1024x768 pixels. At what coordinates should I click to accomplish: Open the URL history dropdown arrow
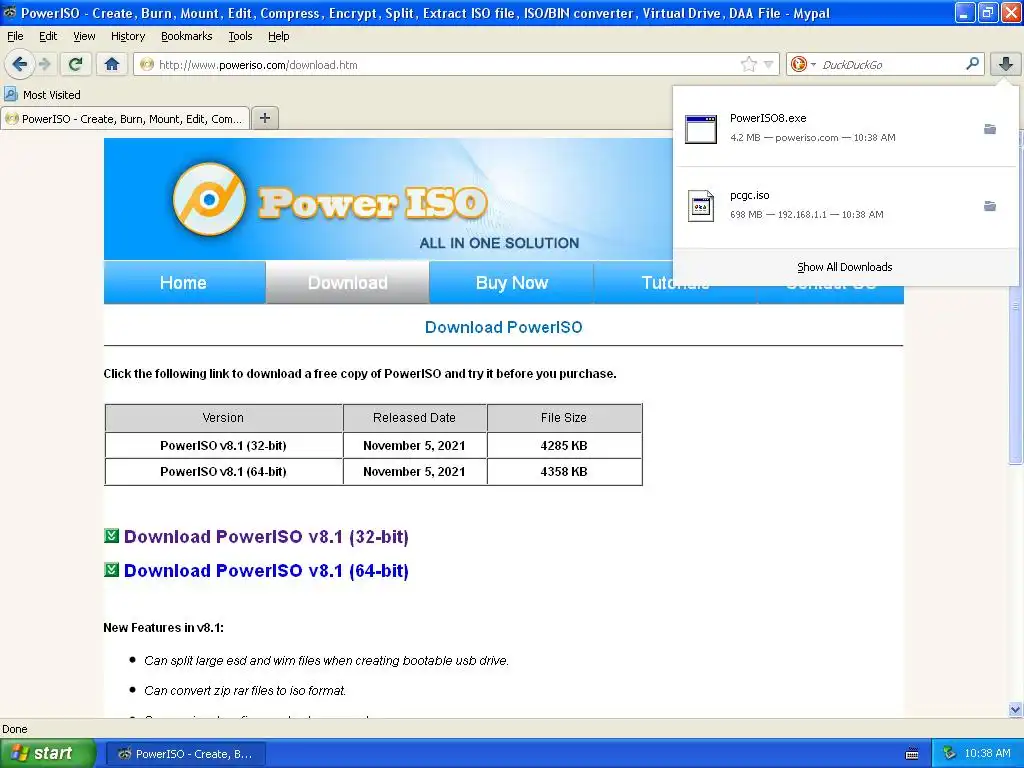tap(769, 64)
